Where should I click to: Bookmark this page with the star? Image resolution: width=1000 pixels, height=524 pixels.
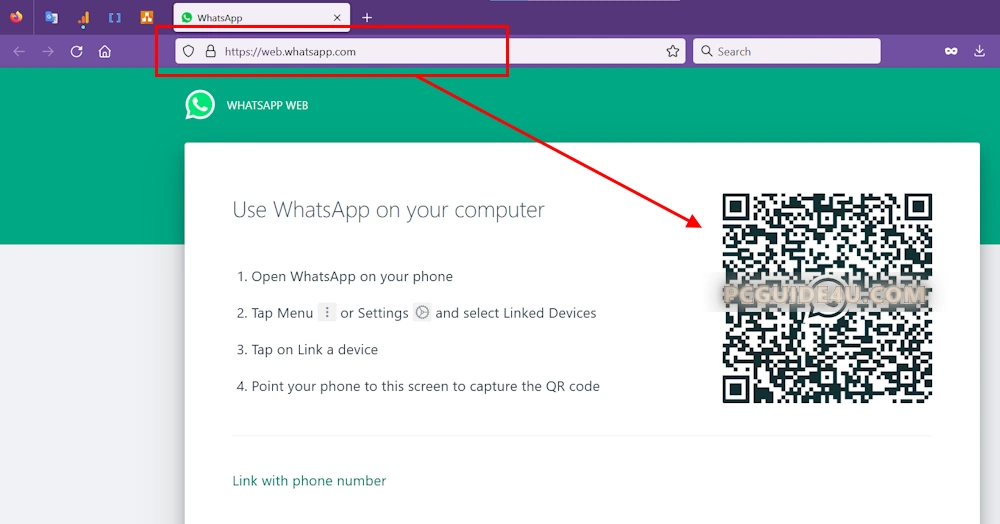673,52
